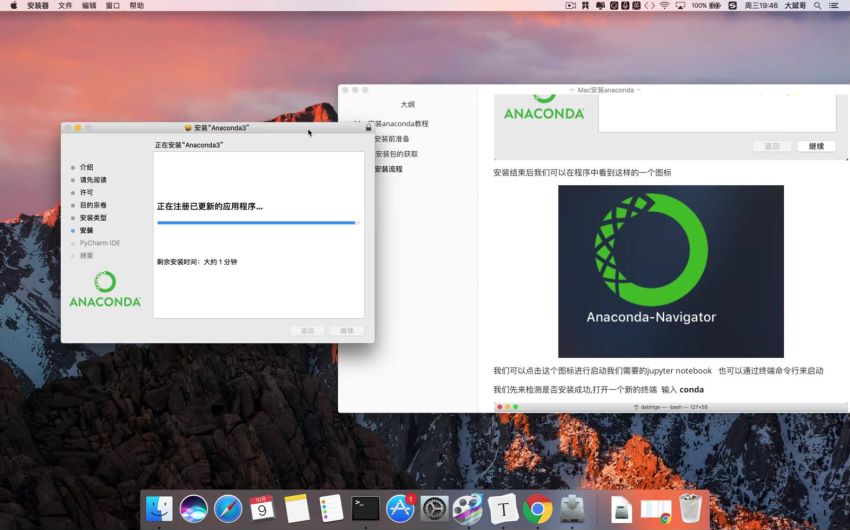Viewport: 850px width, 530px height.
Task: Select 安装anaconda教程 outline heading in Typora
Action: pos(397,124)
